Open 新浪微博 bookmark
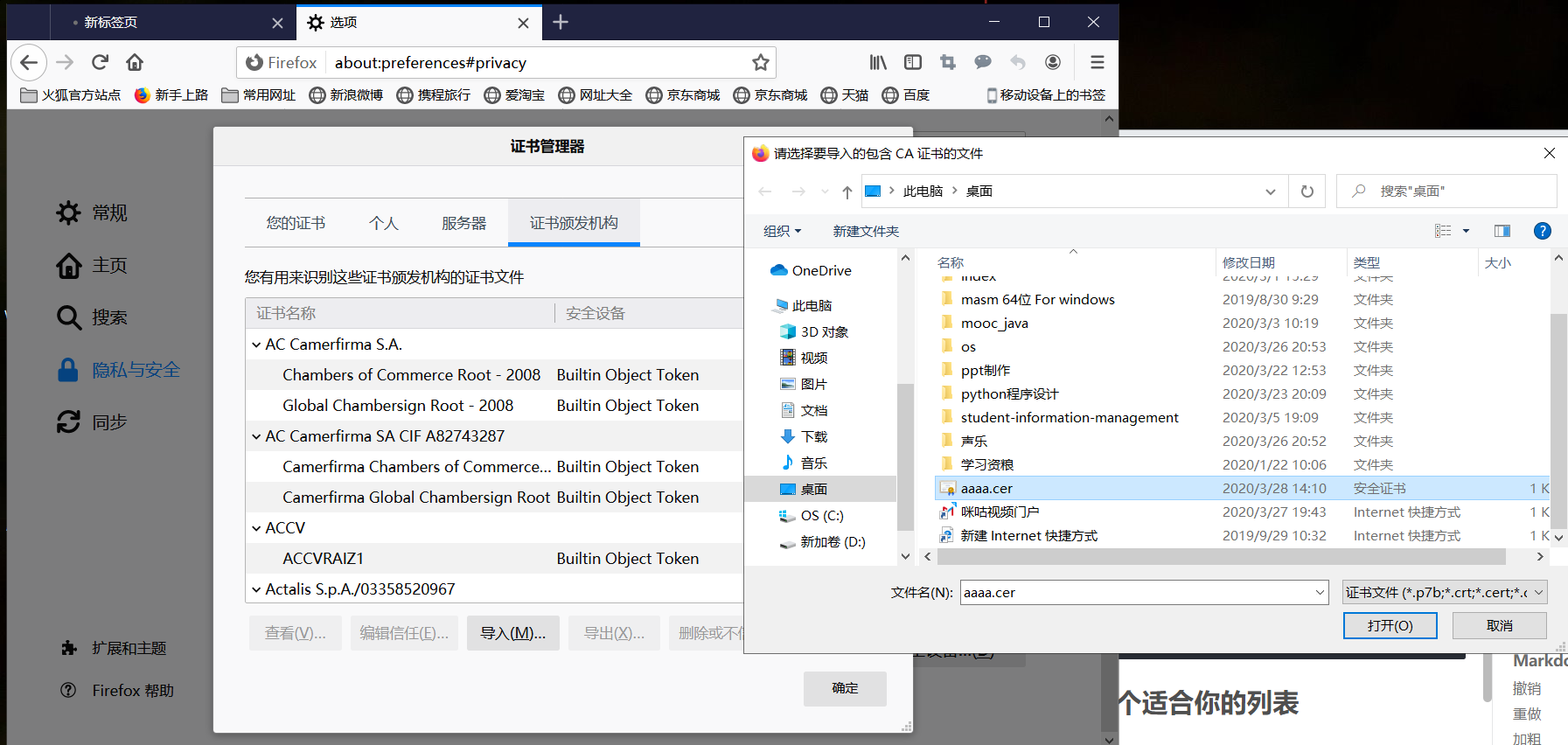1568x745 pixels. coord(346,95)
